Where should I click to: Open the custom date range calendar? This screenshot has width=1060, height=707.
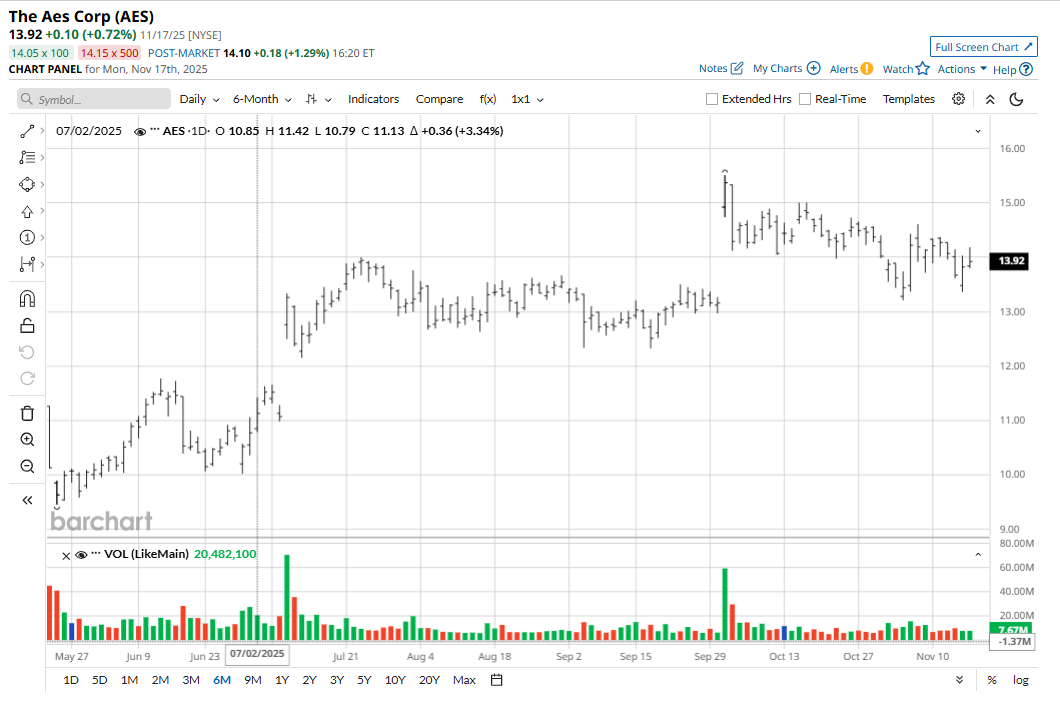pos(496,680)
